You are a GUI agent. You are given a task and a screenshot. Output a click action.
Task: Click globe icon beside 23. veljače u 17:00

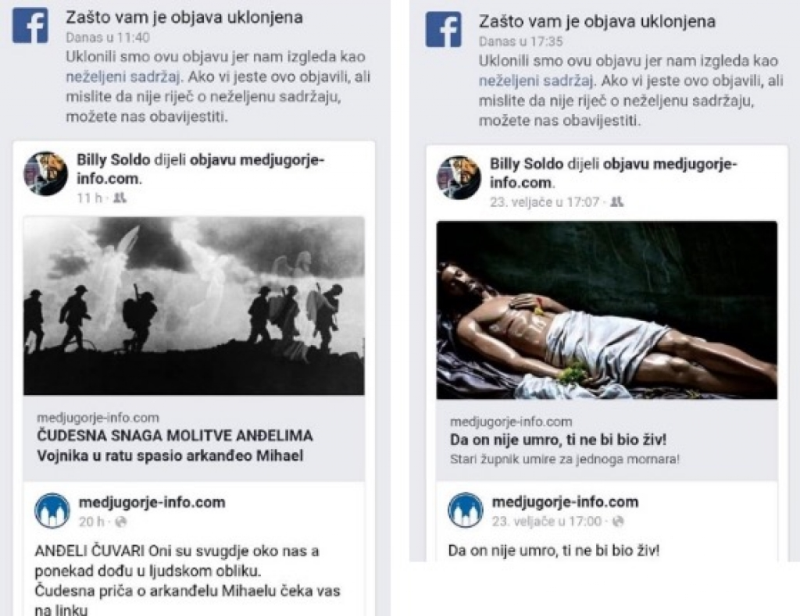pos(618,521)
